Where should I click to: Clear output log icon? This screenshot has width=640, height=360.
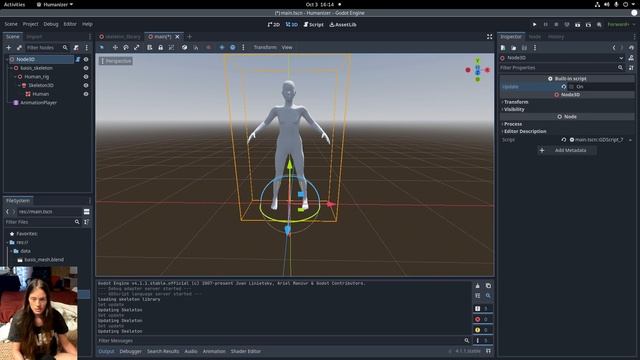(x=478, y=286)
